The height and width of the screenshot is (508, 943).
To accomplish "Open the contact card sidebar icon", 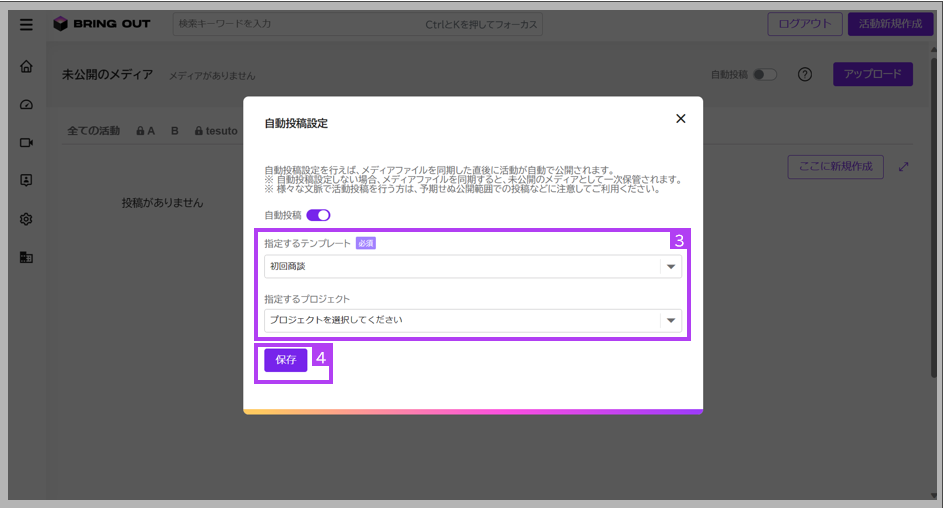I will 26,180.
